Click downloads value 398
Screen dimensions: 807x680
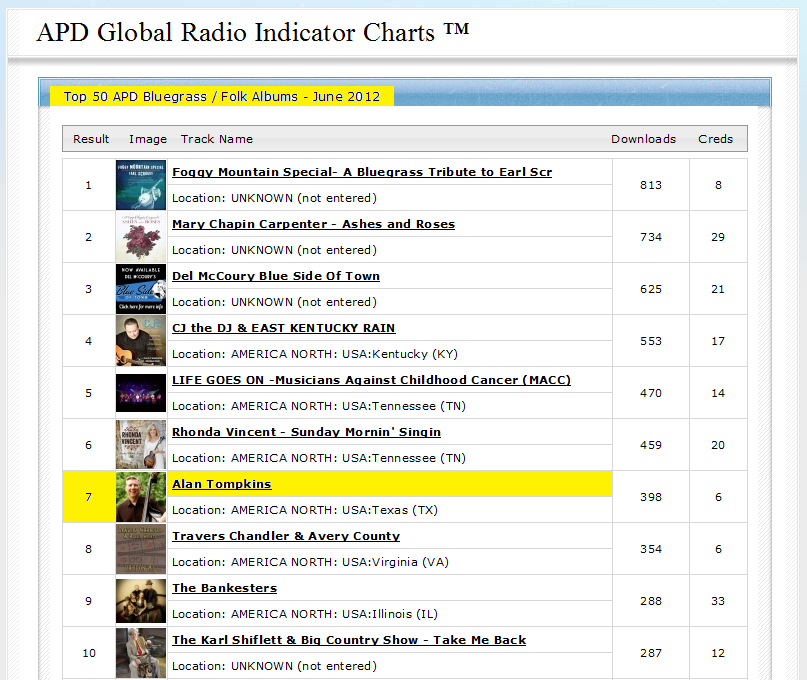point(651,497)
